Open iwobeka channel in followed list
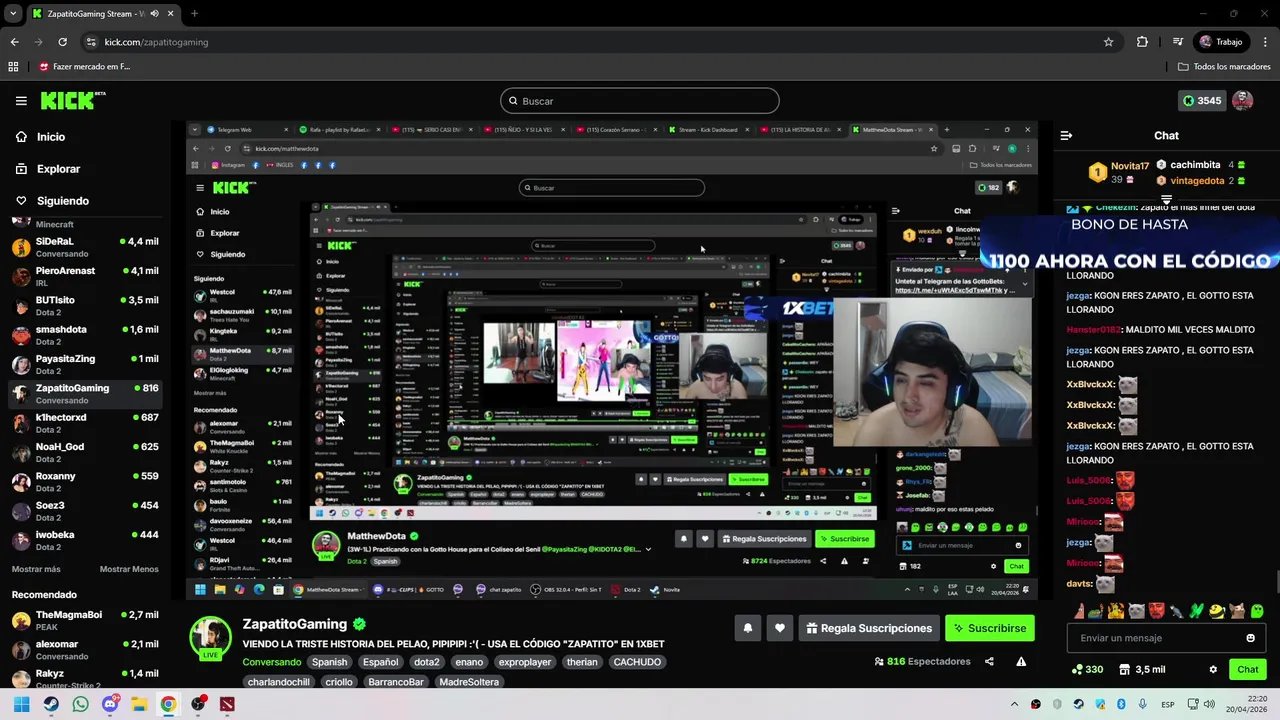Viewport: 1280px width, 720px height. click(x=85, y=539)
